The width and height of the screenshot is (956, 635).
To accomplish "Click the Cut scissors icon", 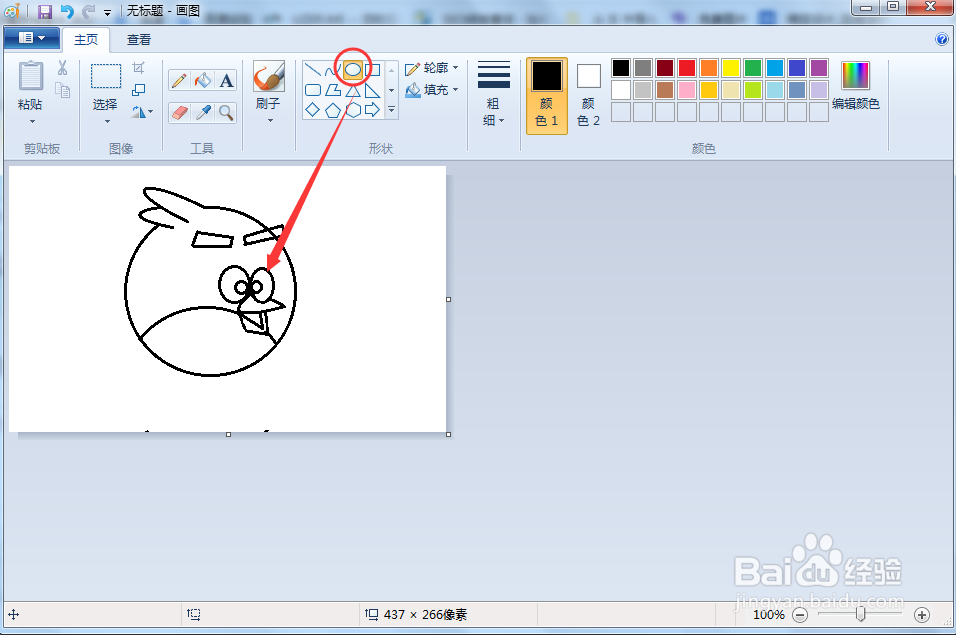I will (62, 67).
